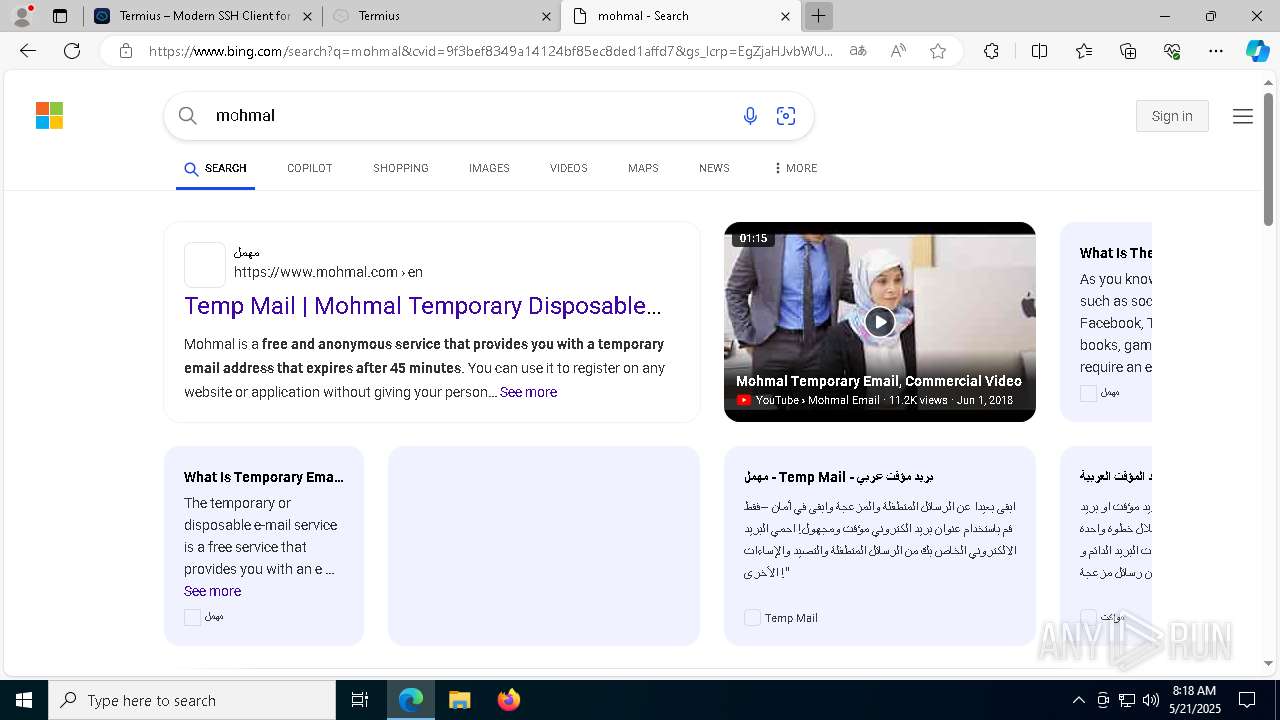
Task: Open Windows Start menu
Action: pos(24,700)
